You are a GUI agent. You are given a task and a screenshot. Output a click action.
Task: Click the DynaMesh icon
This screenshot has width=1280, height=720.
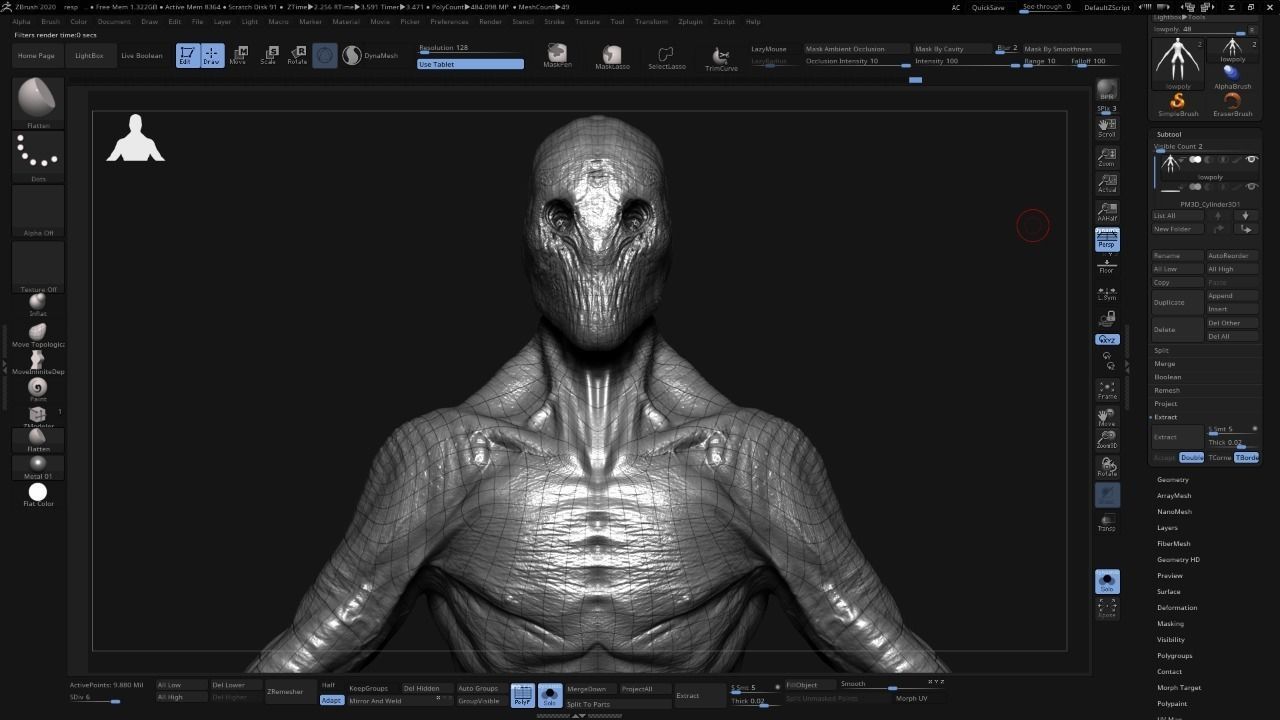point(352,56)
